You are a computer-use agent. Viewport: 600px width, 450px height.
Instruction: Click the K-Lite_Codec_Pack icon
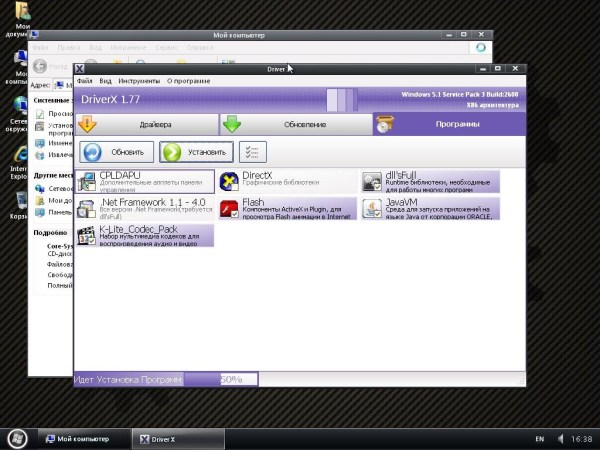87,236
